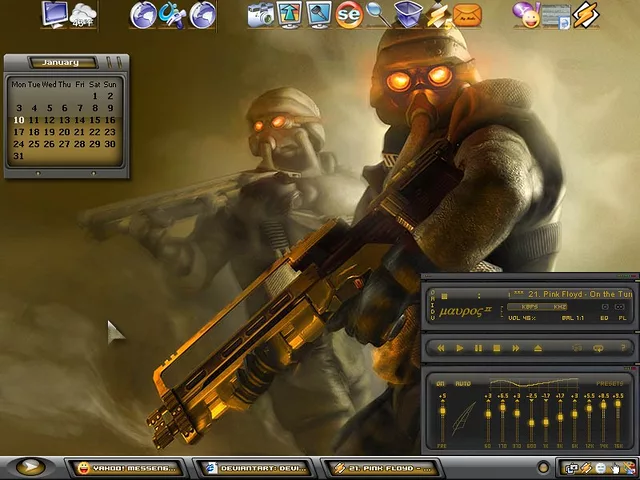Open the blue figure dock icon
This screenshot has height=480, width=640.
(x=172, y=15)
